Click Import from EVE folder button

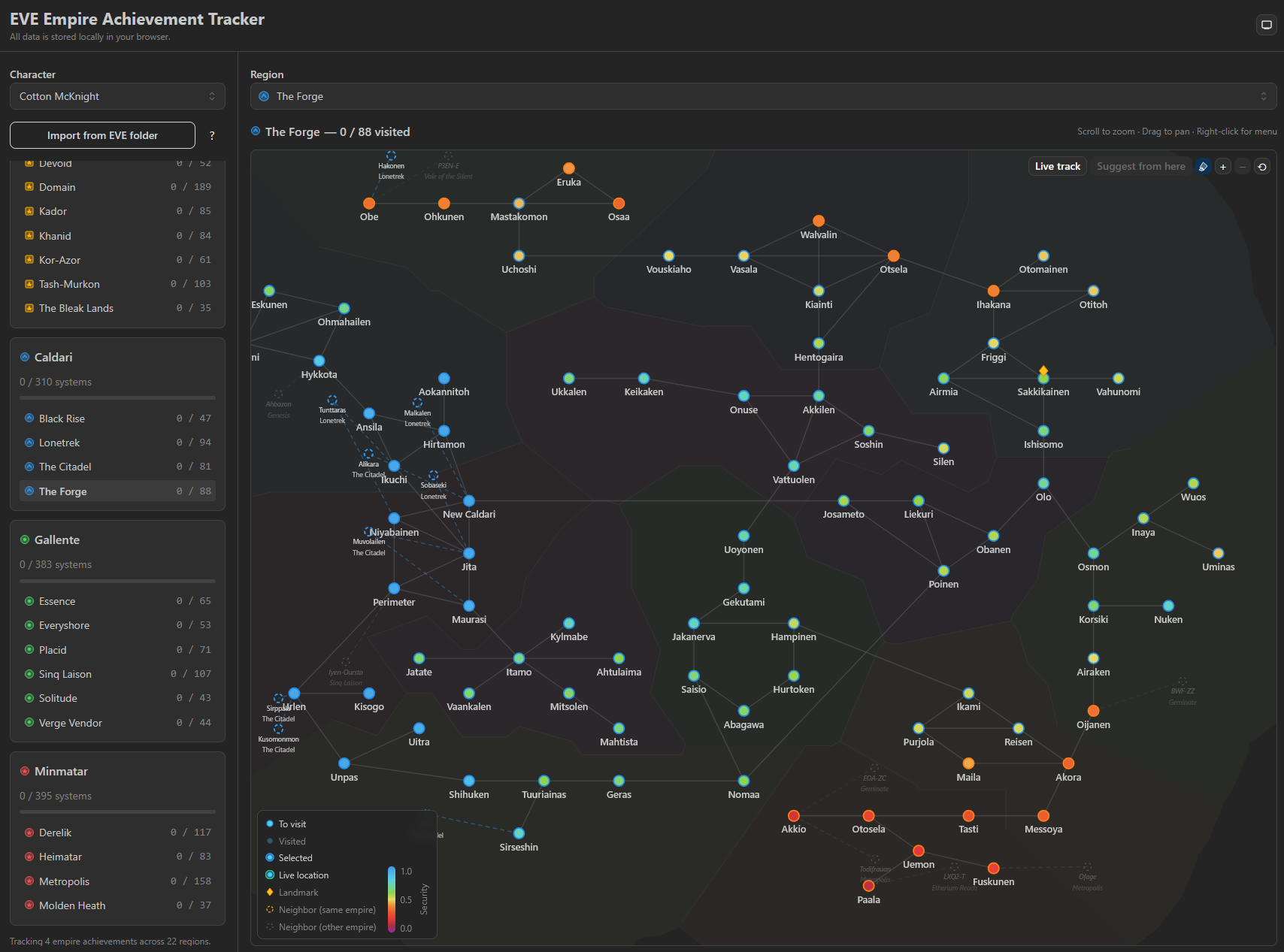pos(102,135)
